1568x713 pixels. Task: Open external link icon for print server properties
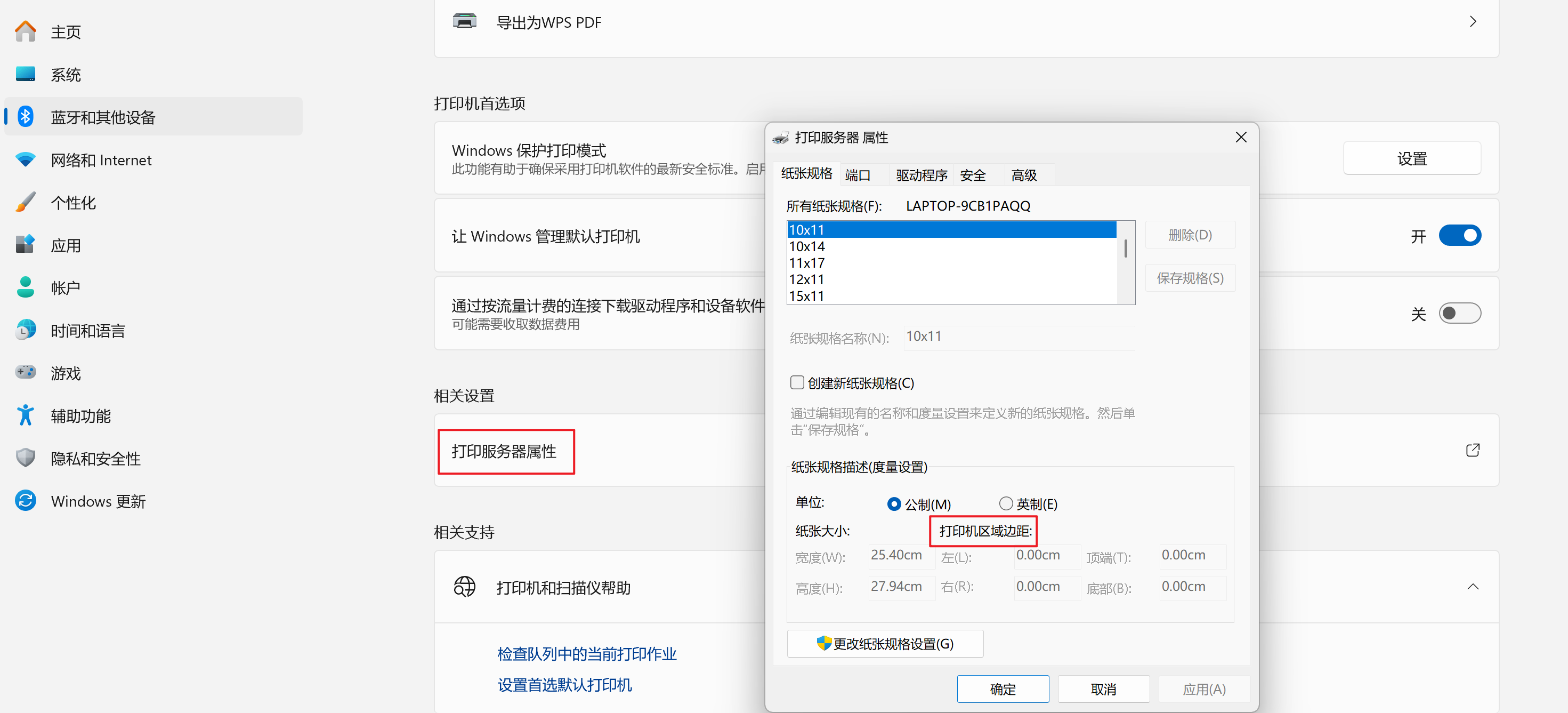tap(1472, 450)
